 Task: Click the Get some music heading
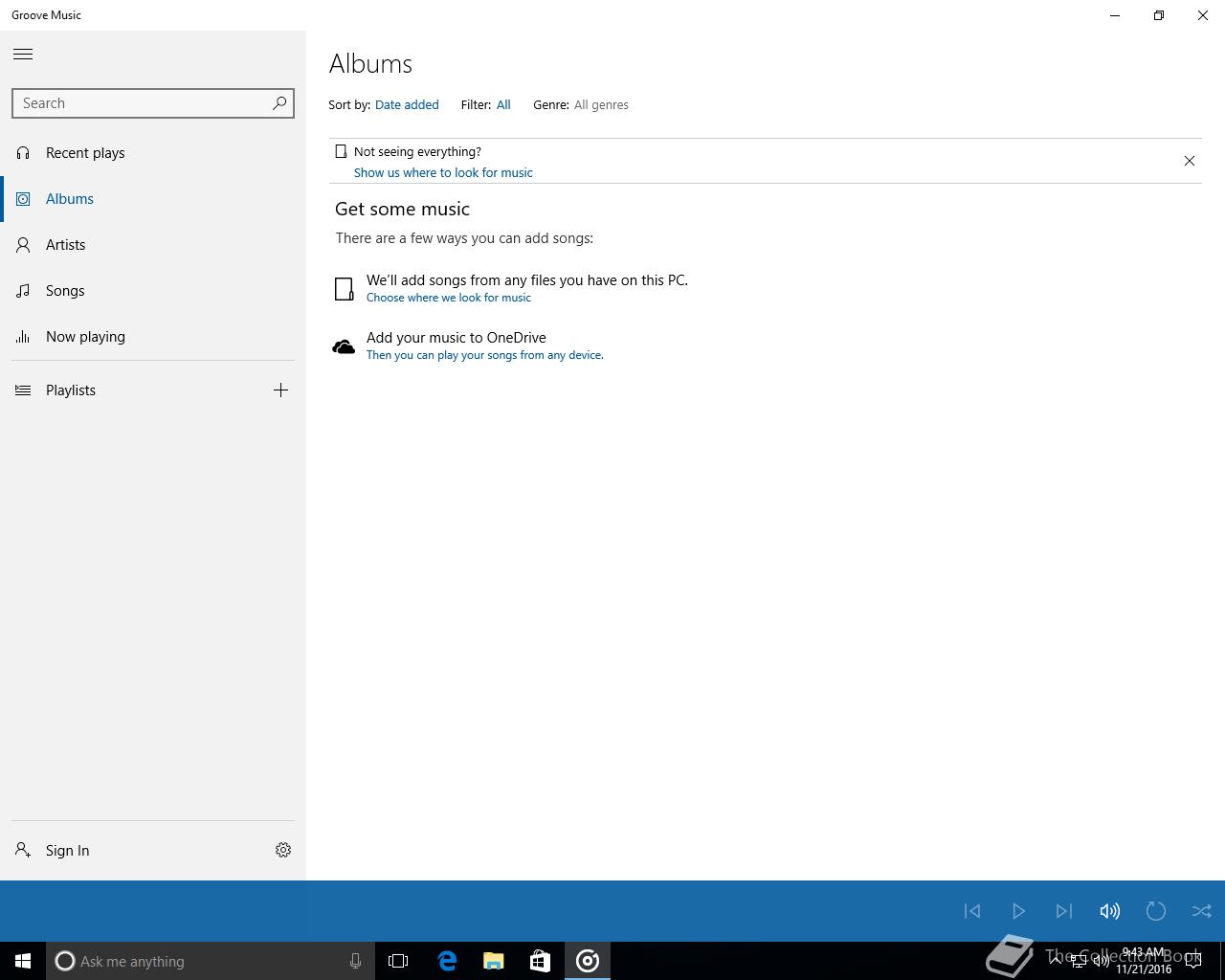(402, 209)
